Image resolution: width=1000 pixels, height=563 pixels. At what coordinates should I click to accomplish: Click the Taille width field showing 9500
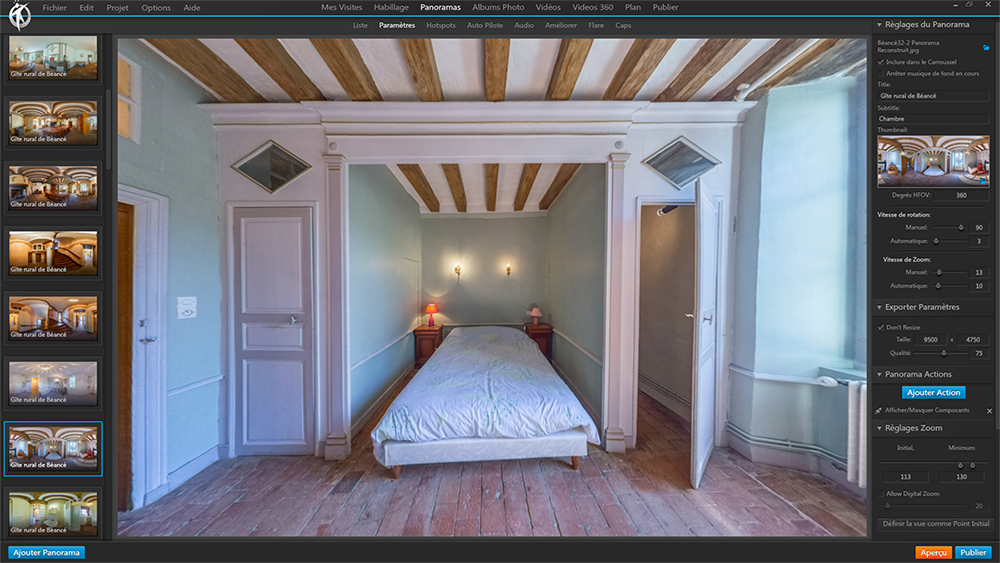point(930,340)
